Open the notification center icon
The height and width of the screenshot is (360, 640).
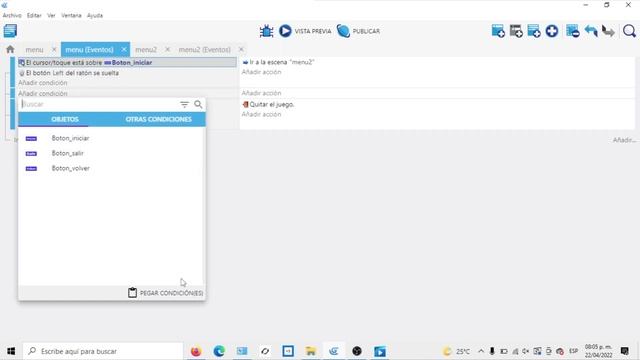tap(624, 351)
